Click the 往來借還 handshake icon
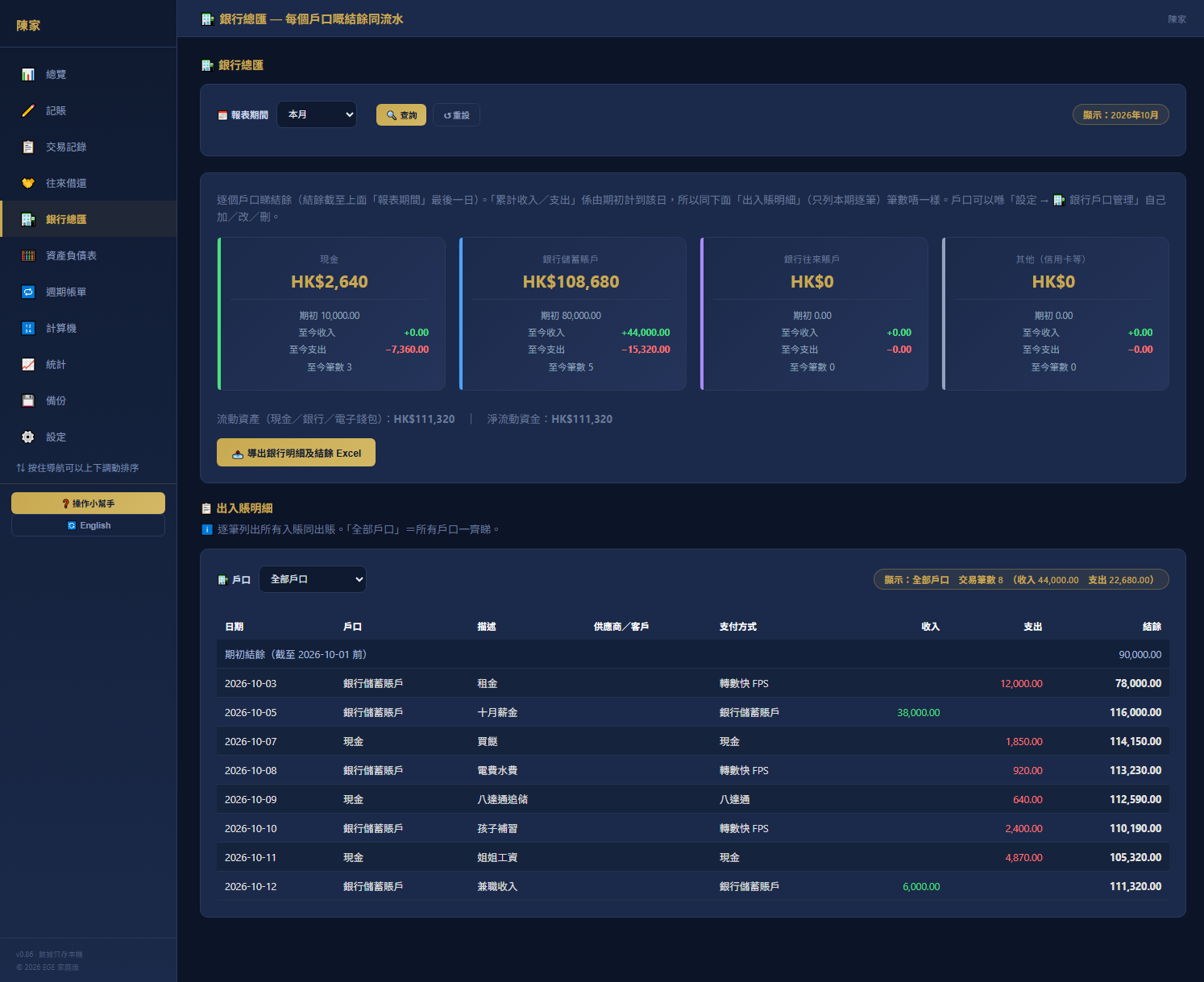The image size is (1204, 982). tap(28, 183)
